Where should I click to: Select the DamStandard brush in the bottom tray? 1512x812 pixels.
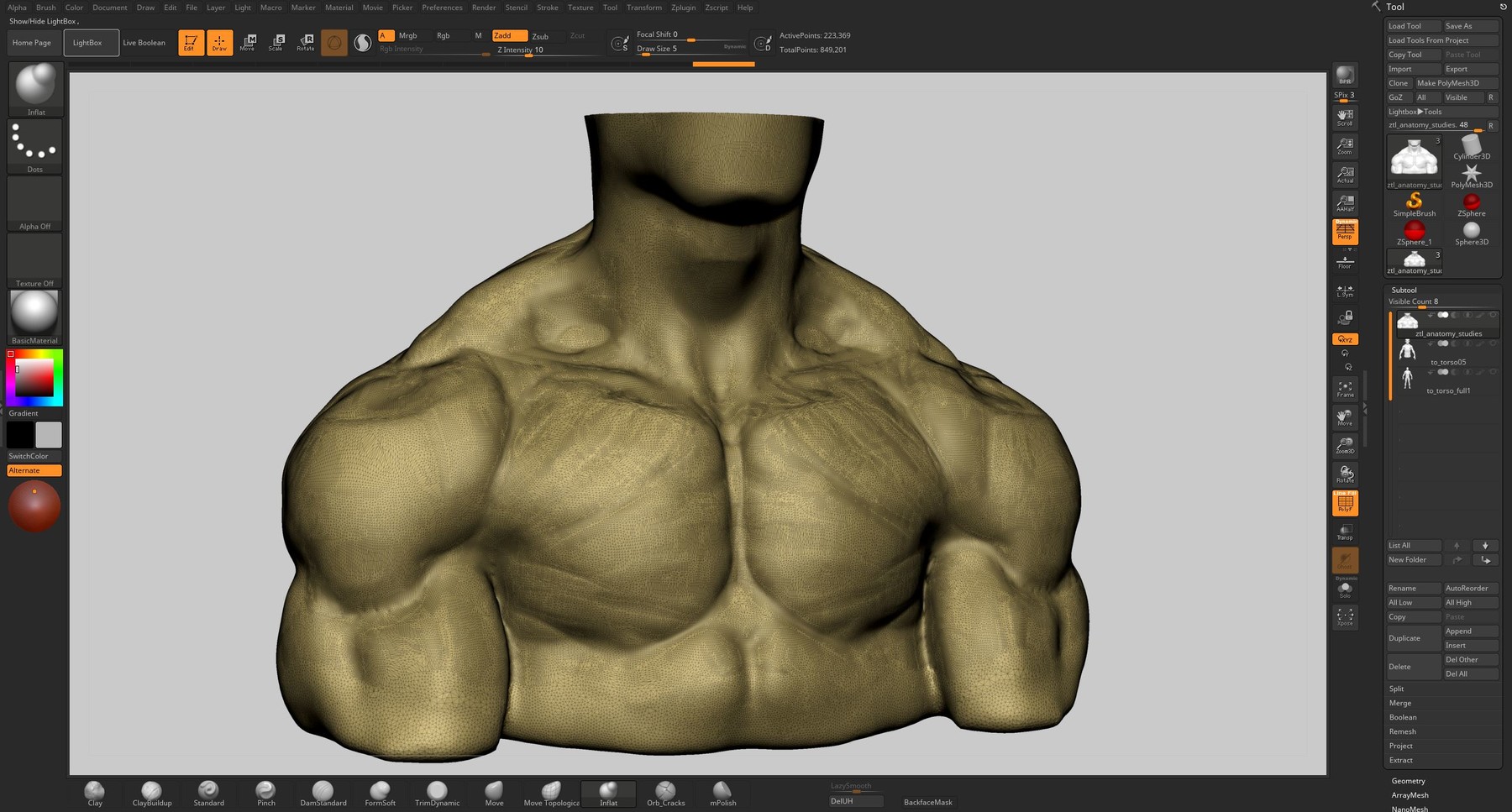tap(323, 790)
